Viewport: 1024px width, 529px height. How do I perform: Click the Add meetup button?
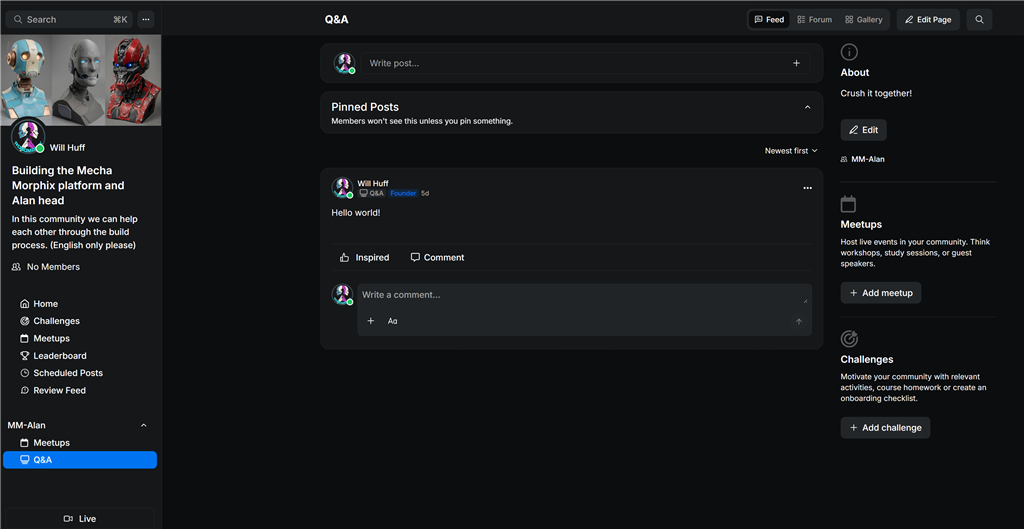click(x=880, y=293)
